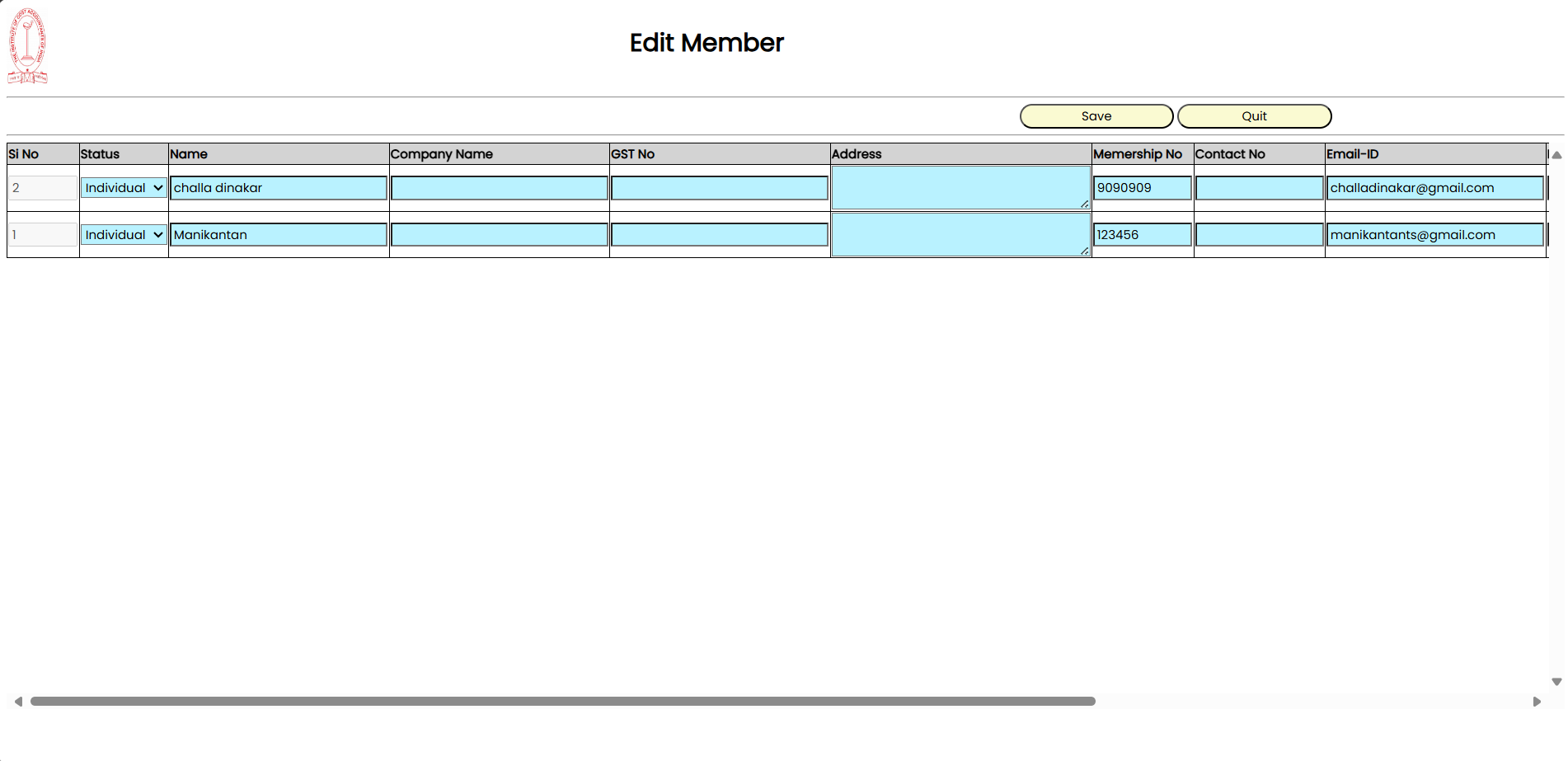Grab resize handle of first row Address box
The image size is (1568, 761).
[1085, 204]
